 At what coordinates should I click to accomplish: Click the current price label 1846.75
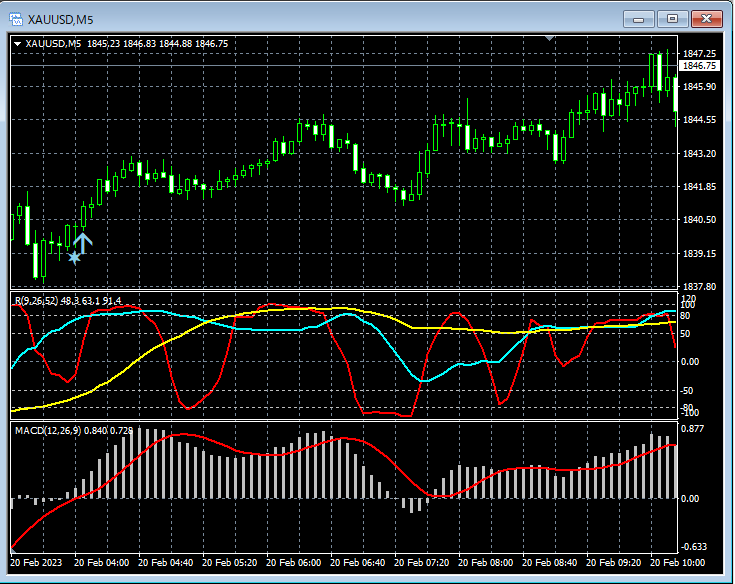pyautogui.click(x=699, y=66)
